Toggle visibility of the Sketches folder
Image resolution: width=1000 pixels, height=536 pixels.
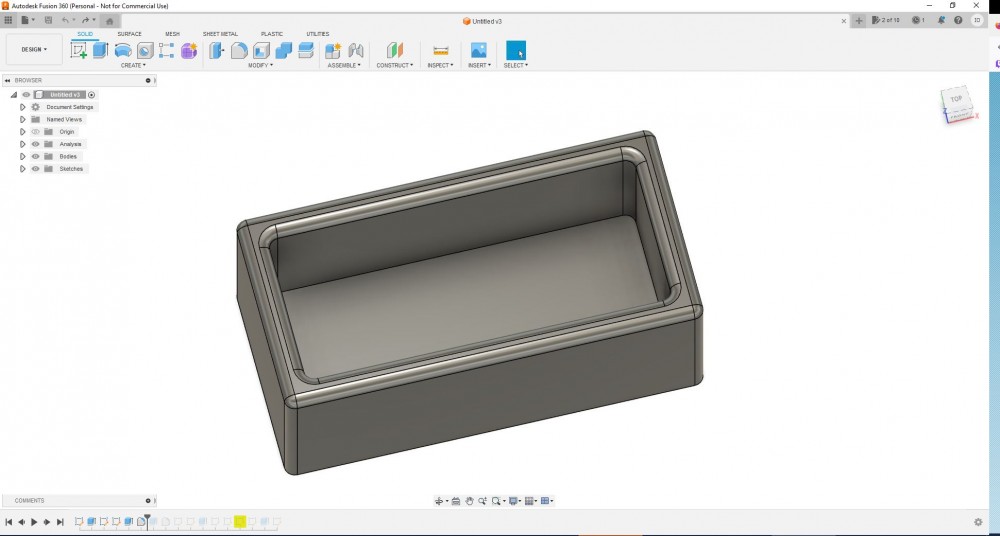pos(35,169)
